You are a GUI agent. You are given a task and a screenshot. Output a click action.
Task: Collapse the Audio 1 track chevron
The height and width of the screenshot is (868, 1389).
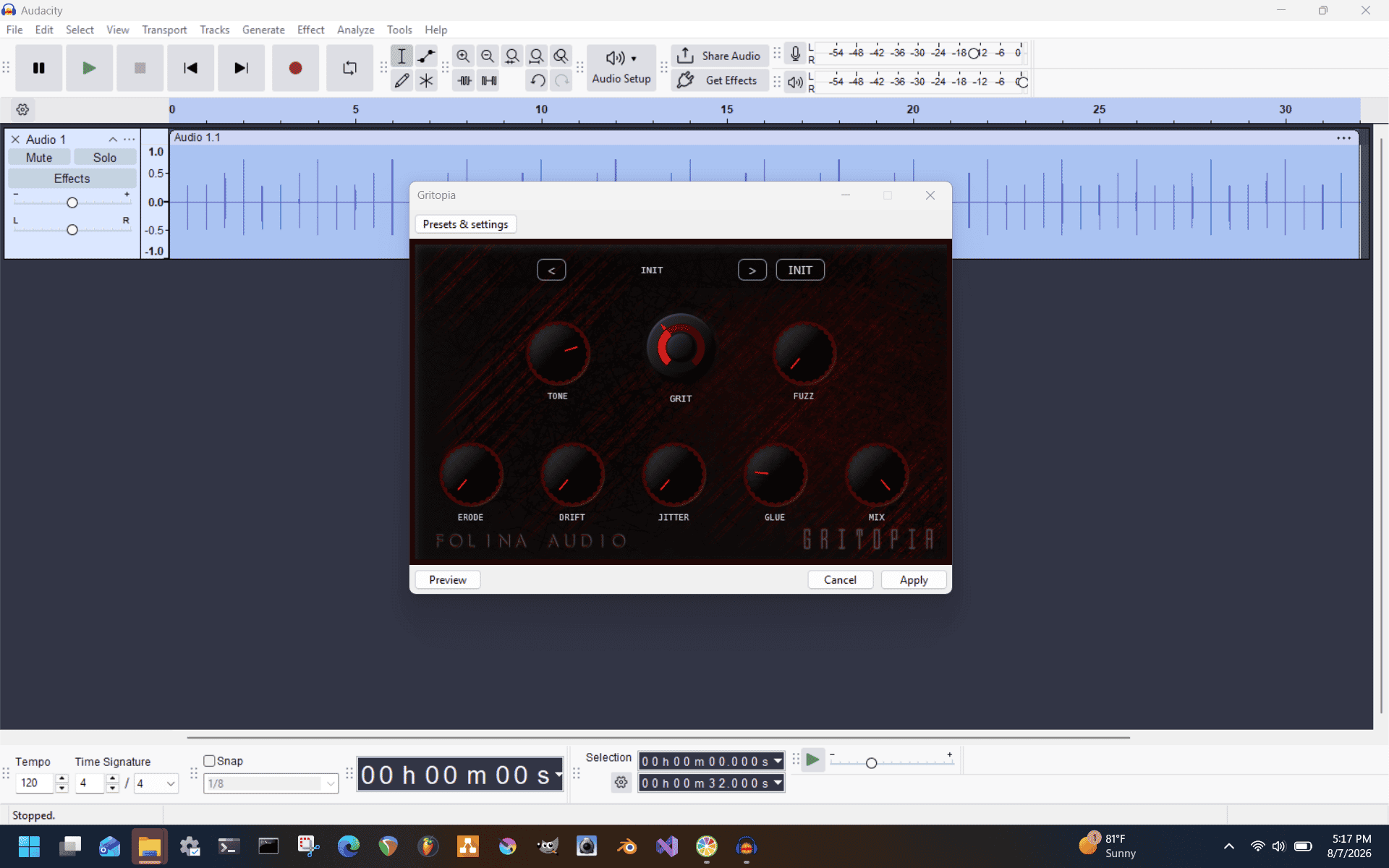pos(113,139)
